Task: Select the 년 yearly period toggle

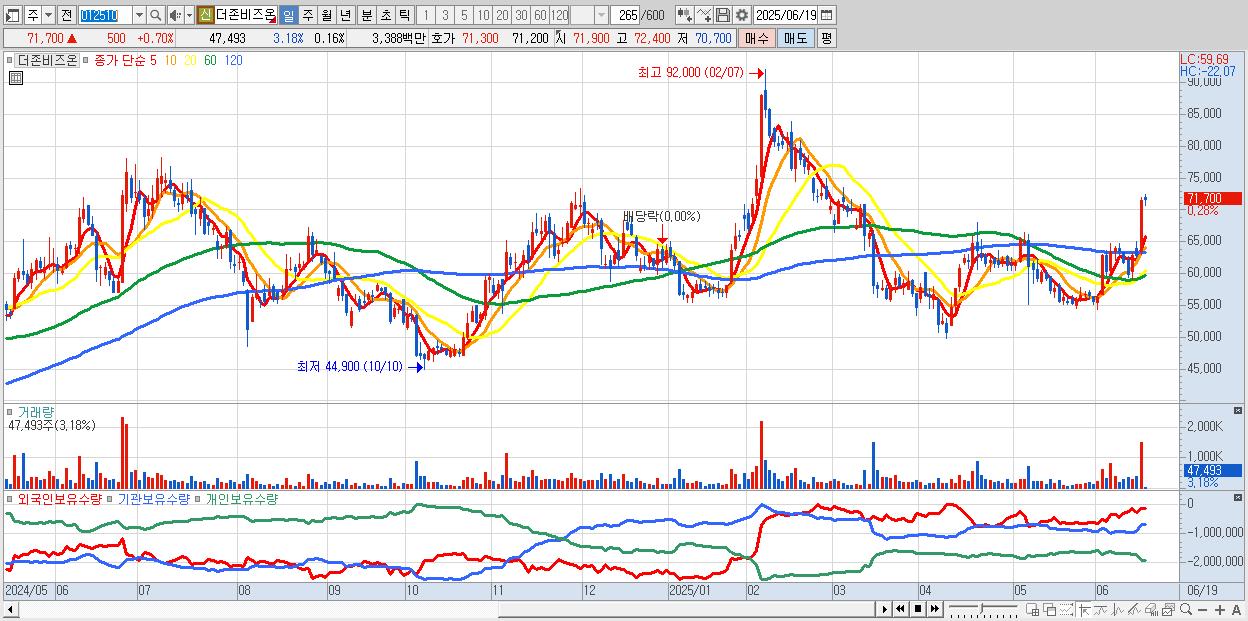Action: click(345, 15)
